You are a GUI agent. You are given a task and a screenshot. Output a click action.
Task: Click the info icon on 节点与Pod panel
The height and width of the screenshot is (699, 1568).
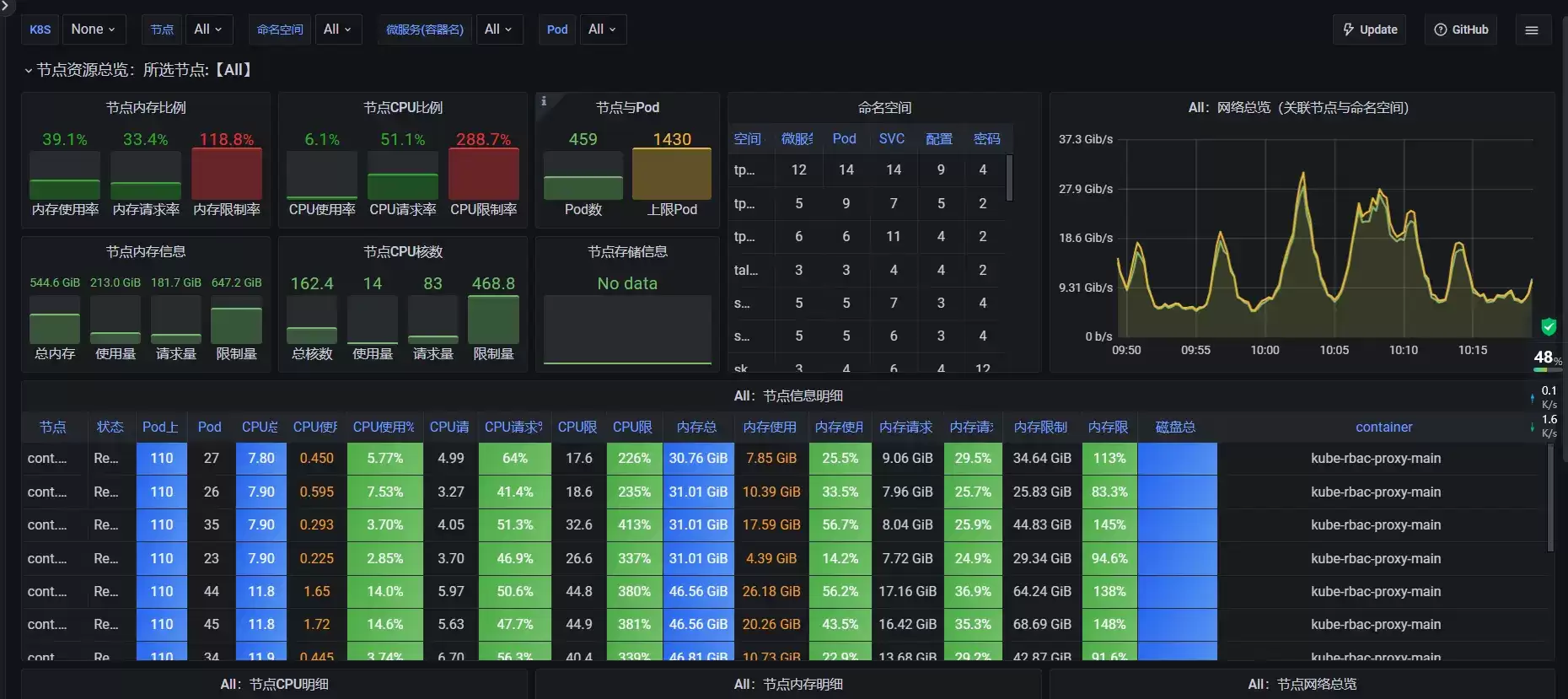pos(544,101)
